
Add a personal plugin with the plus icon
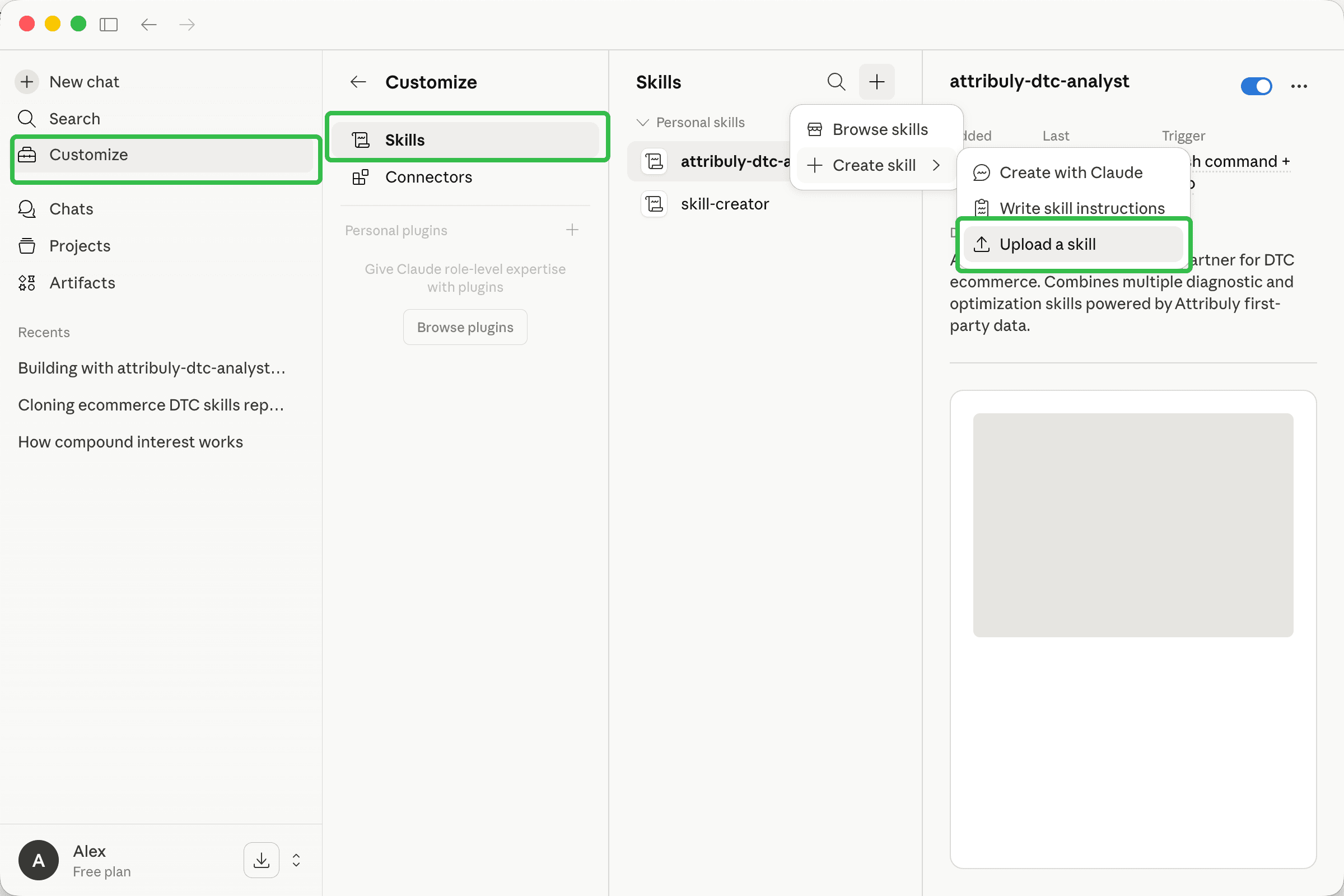tap(572, 230)
